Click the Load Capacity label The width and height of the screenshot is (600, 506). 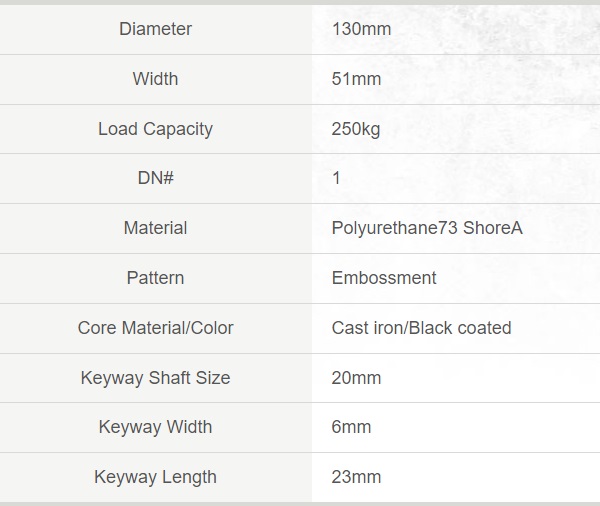click(x=155, y=129)
